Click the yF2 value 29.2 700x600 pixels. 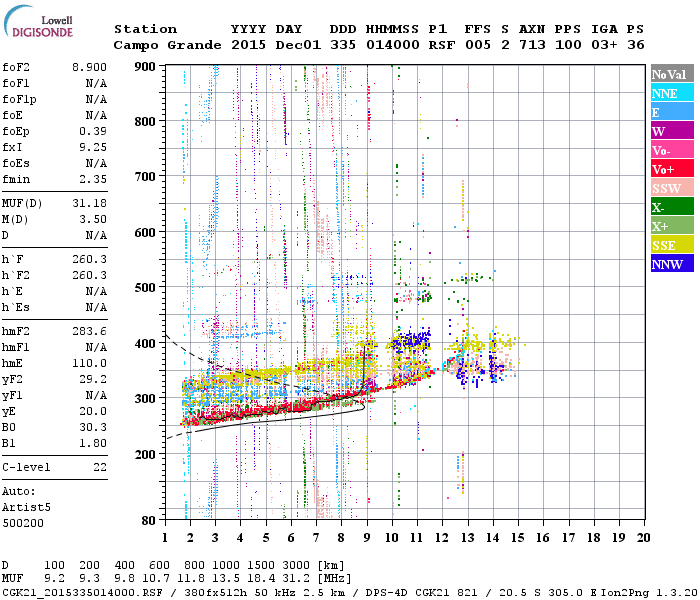pos(93,379)
